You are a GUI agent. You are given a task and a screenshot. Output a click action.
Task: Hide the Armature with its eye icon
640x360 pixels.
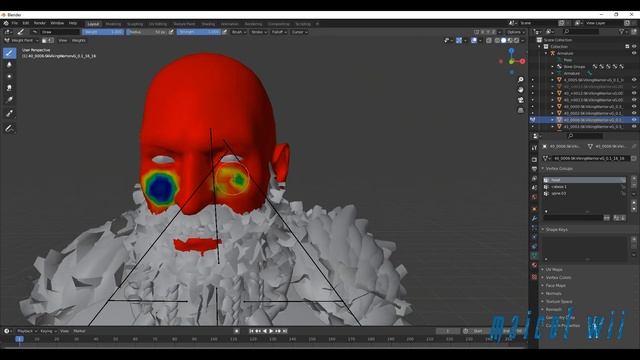click(x=634, y=53)
